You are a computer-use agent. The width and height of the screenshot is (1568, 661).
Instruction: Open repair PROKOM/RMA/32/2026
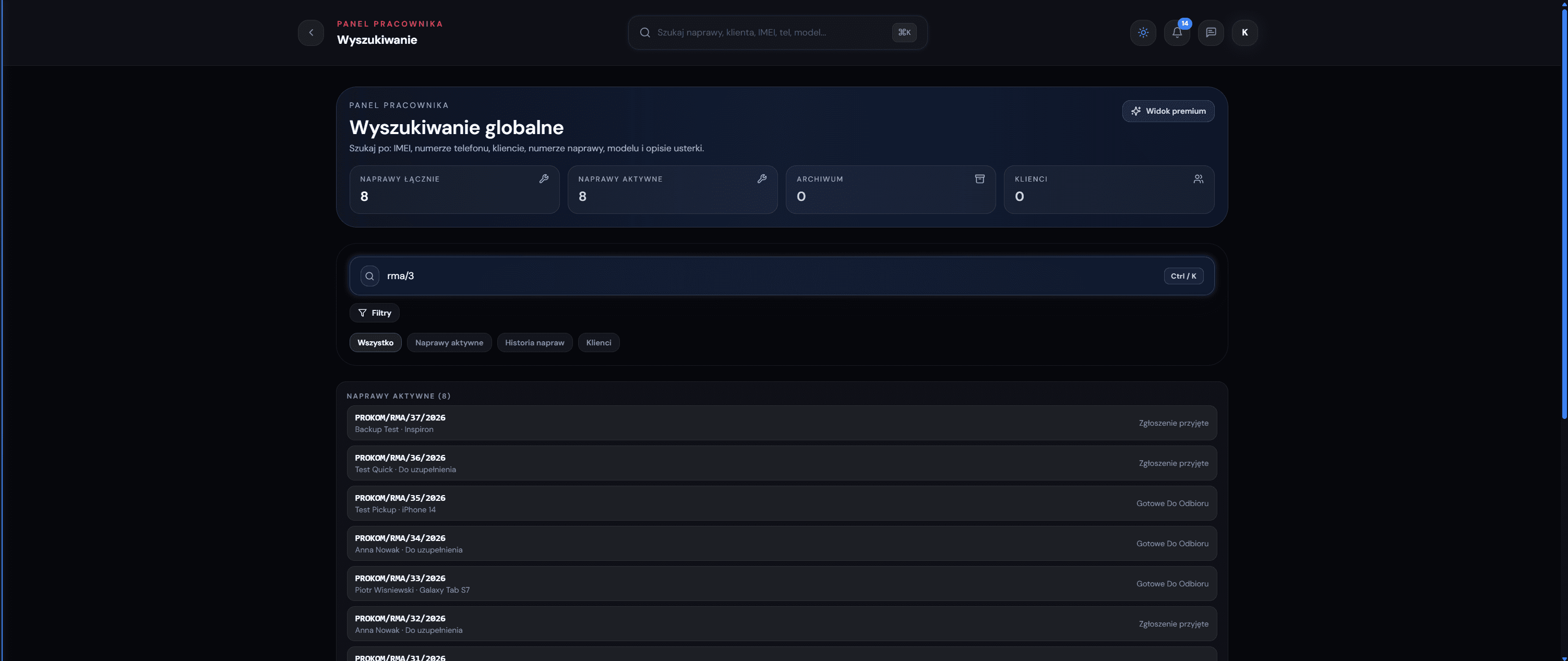(782, 624)
